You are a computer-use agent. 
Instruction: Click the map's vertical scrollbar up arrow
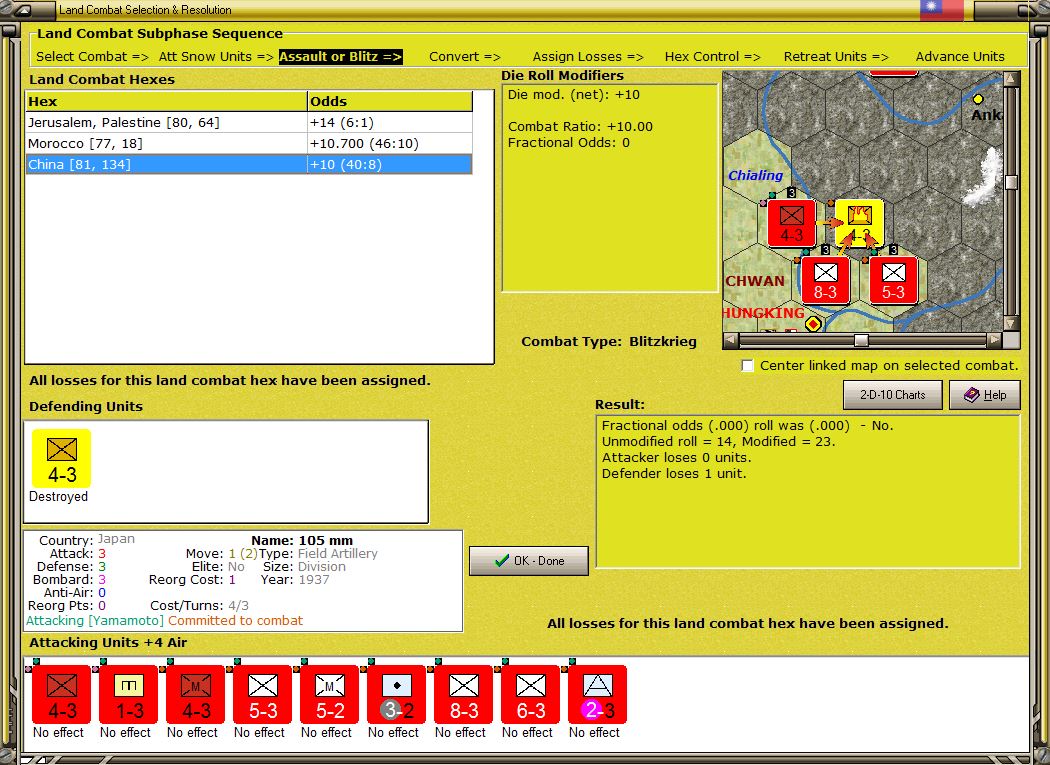coord(1011,79)
